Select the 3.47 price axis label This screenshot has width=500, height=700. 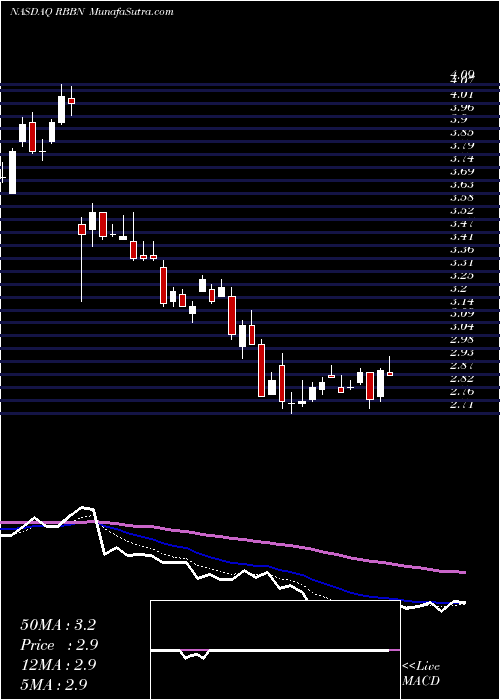[462, 223]
